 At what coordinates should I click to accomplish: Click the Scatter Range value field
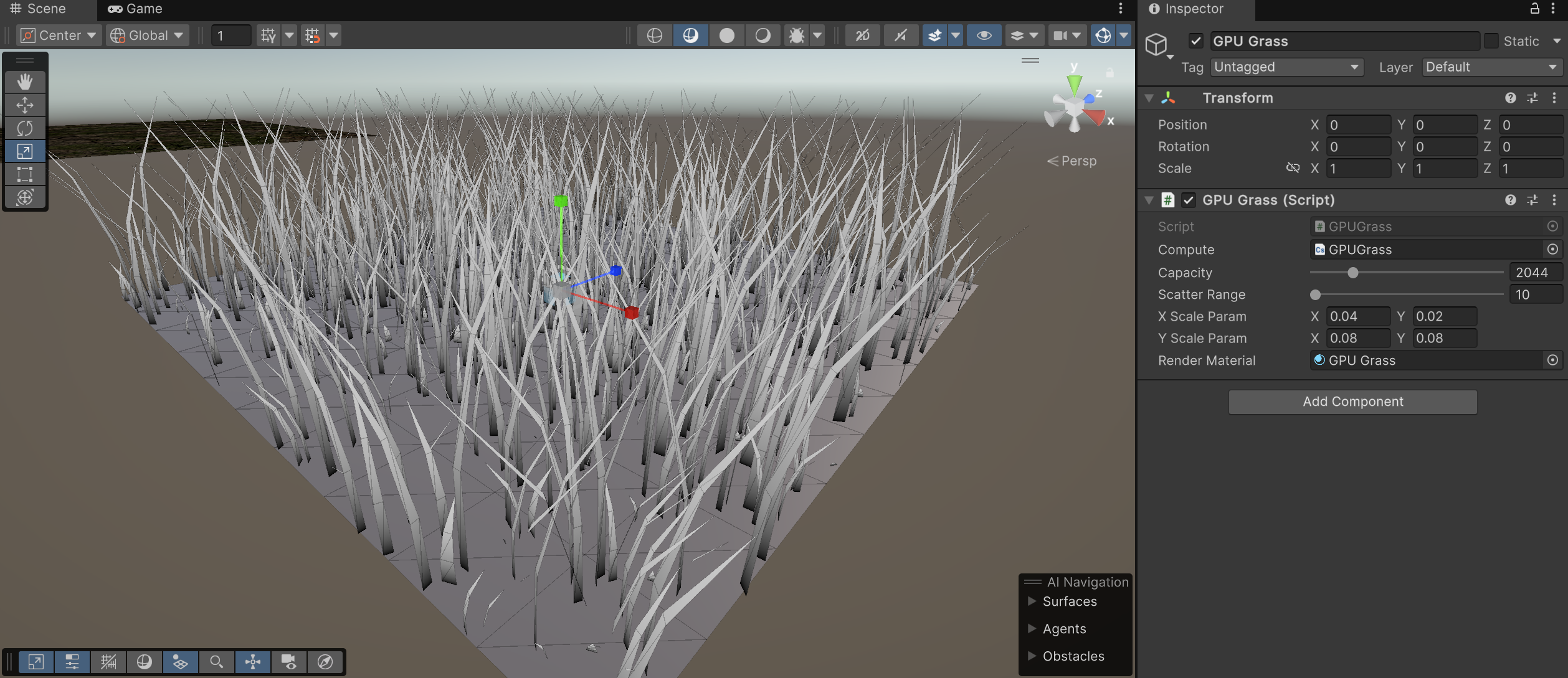tap(1534, 294)
